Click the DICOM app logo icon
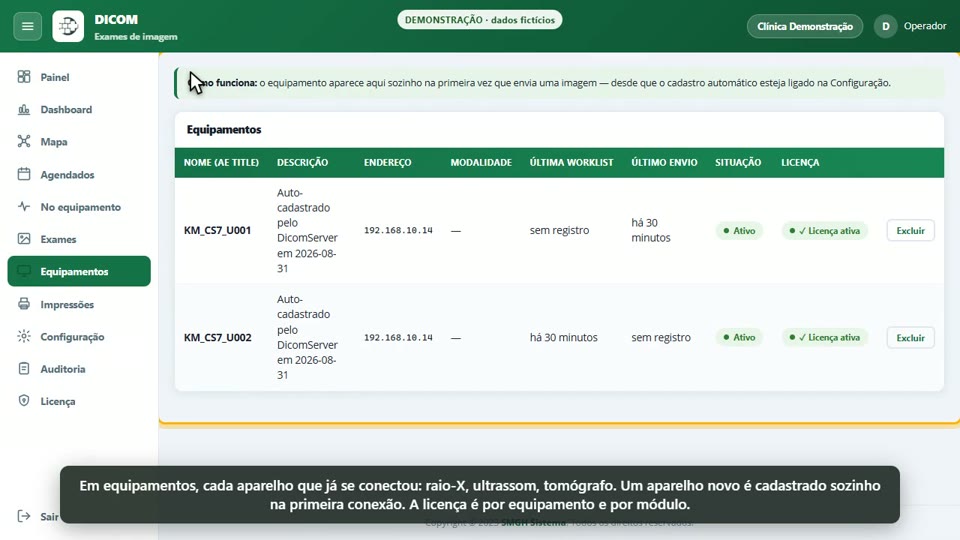The width and height of the screenshot is (960, 540). pyautogui.click(x=68, y=26)
